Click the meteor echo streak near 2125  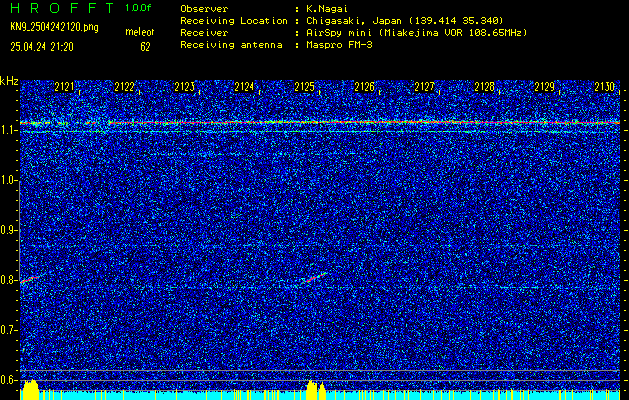click(314, 278)
